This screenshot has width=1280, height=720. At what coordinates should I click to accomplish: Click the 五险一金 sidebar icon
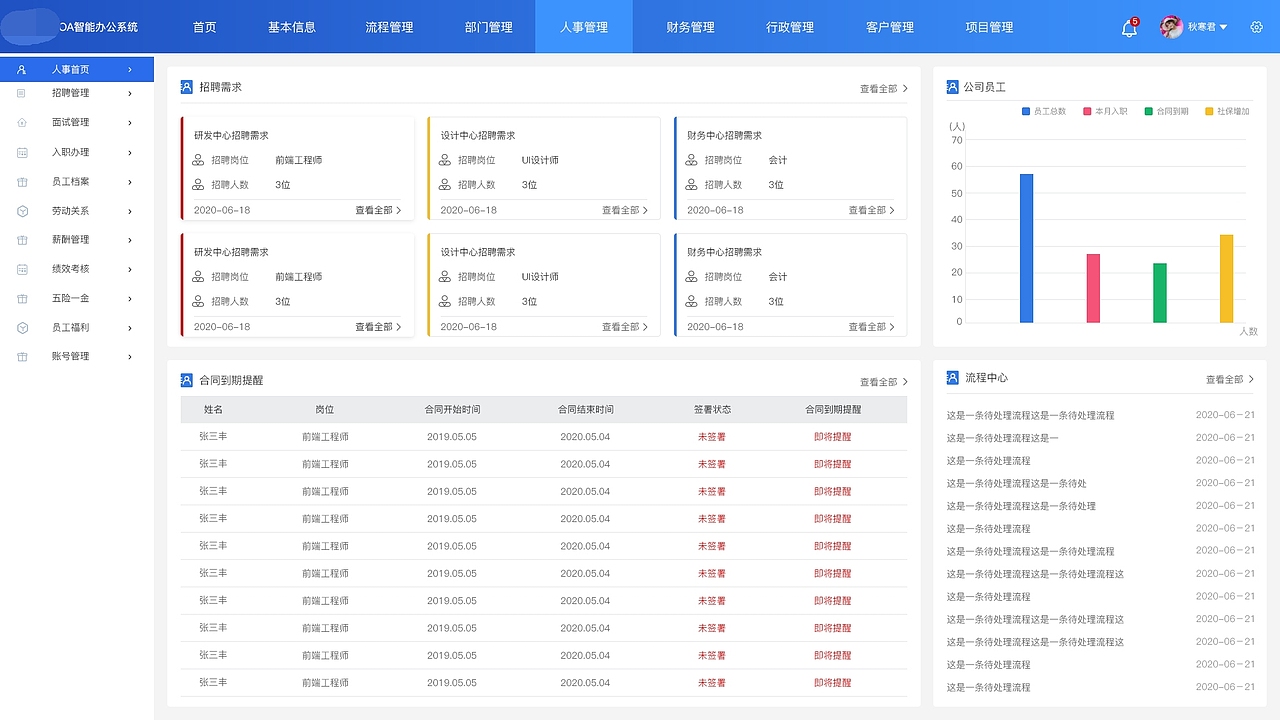point(22,299)
